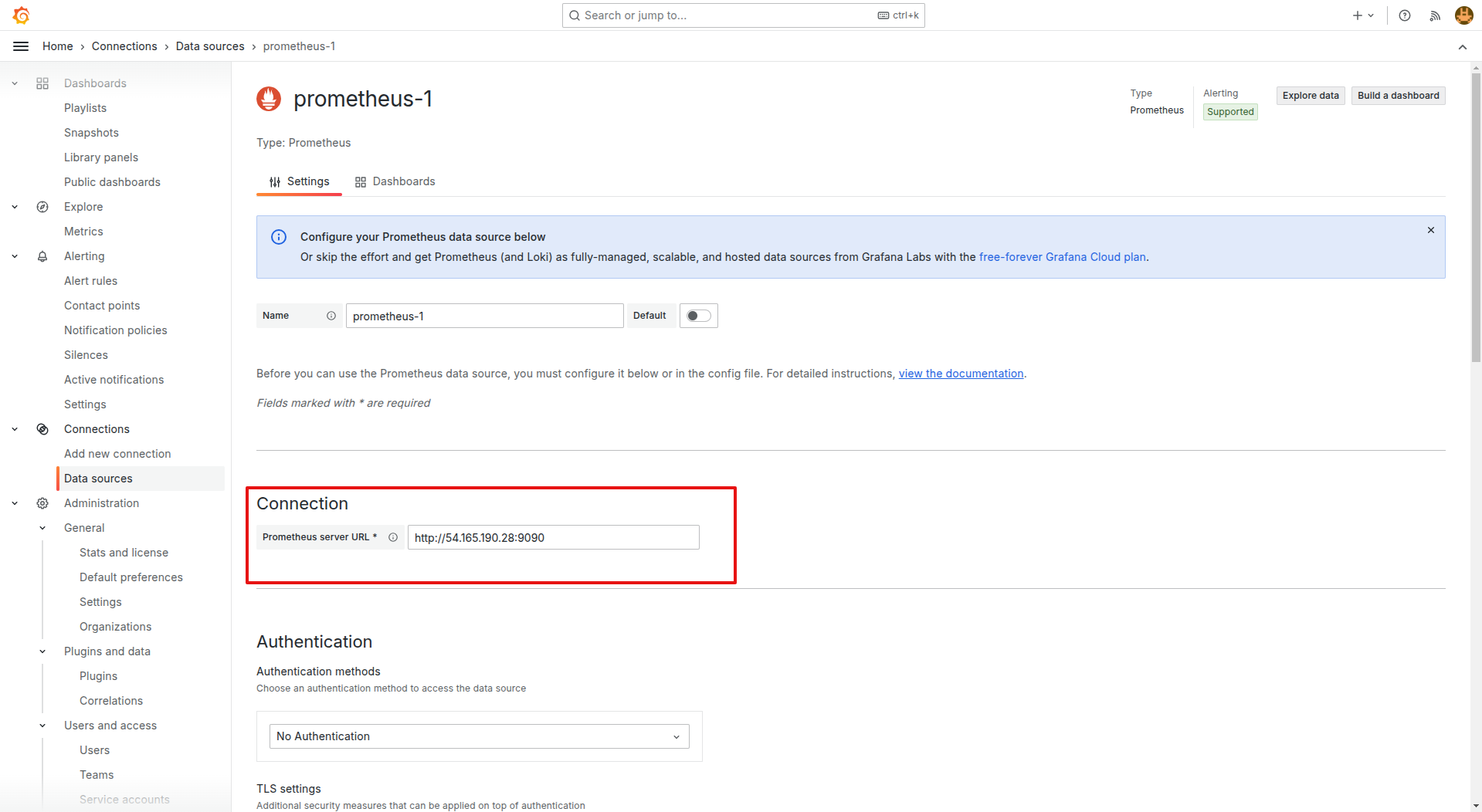Click the info icon beside Name label
The width and height of the screenshot is (1482, 812).
click(x=331, y=316)
